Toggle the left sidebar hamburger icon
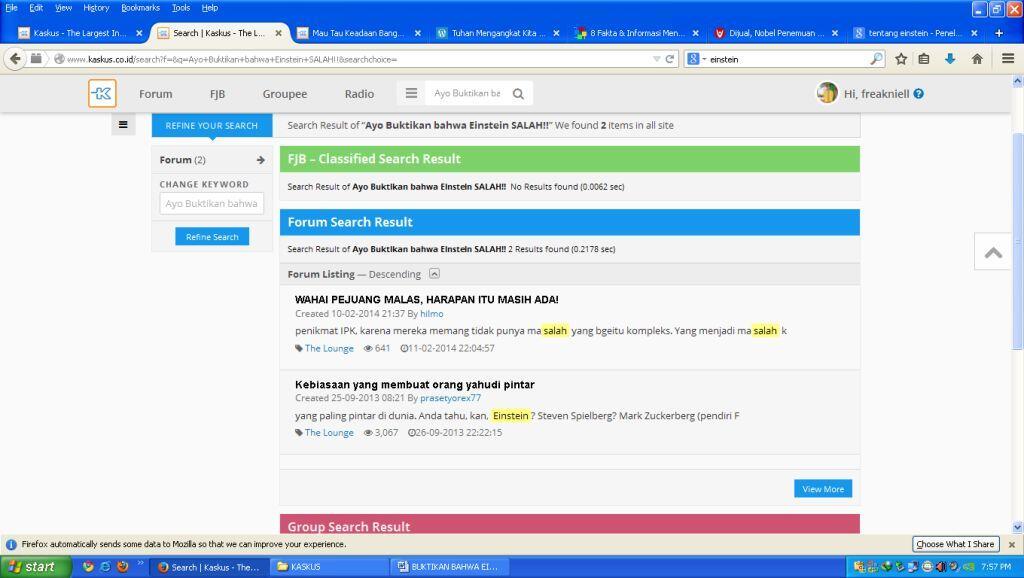 coord(123,124)
